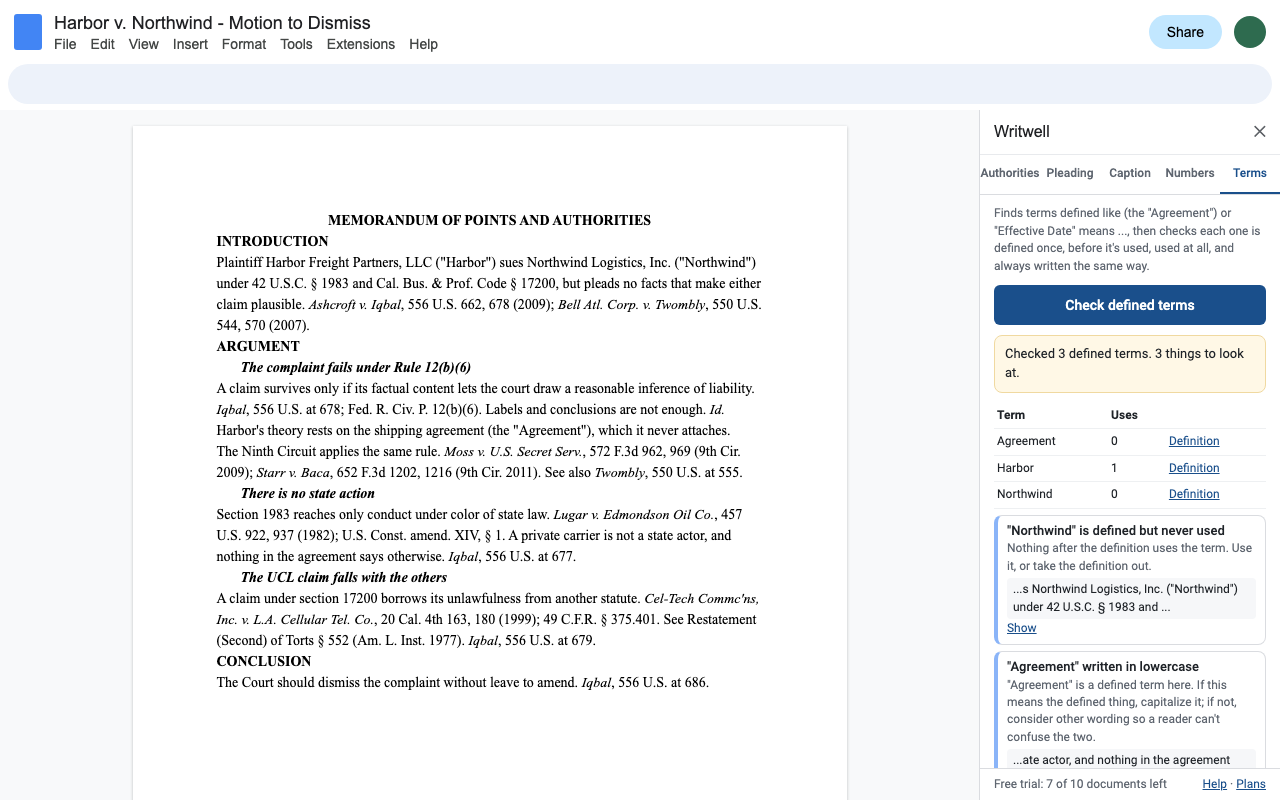The width and height of the screenshot is (1280, 800).
Task: Click the 'Free trial: 7 of 10 documents left' text
Action: tap(1080, 784)
